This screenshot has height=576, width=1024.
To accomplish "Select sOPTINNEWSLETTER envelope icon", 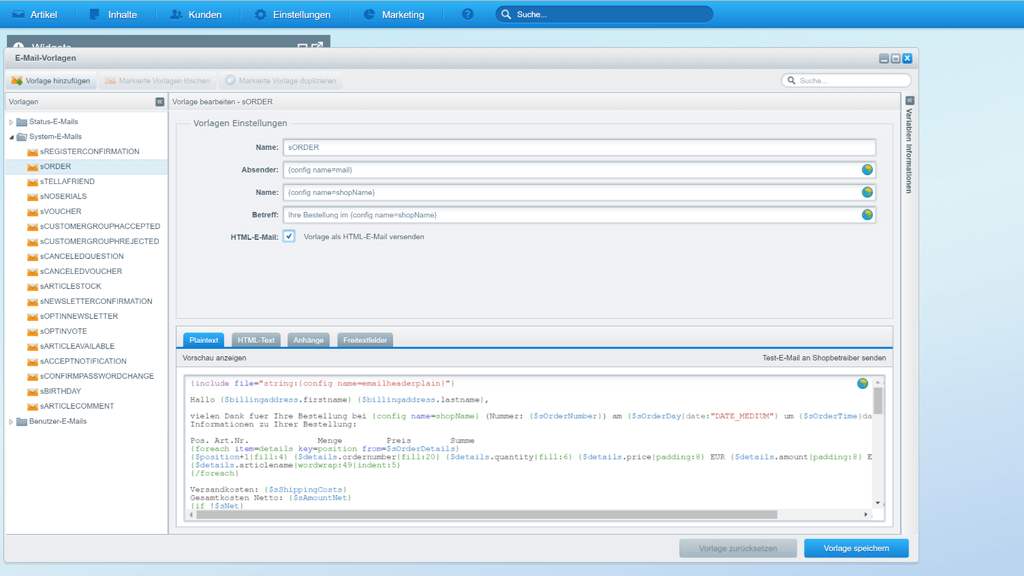I will [32, 317].
